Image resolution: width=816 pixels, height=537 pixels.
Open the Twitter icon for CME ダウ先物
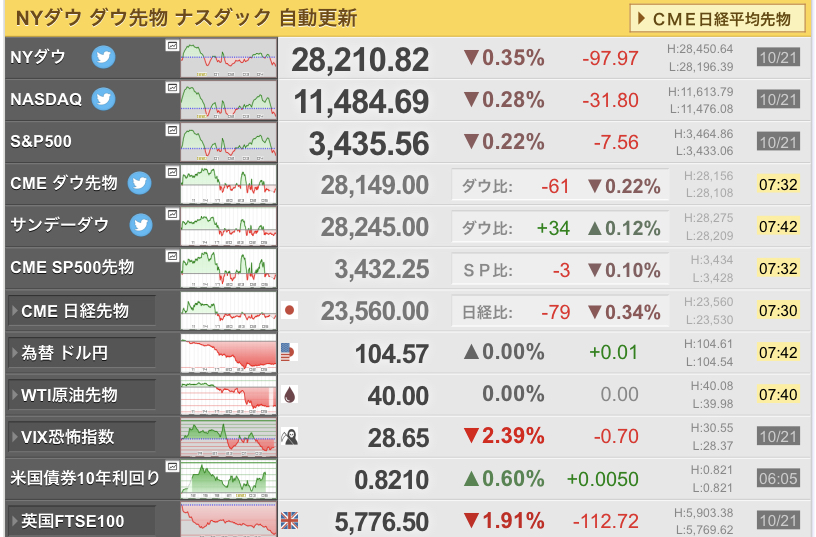pyautogui.click(x=139, y=183)
